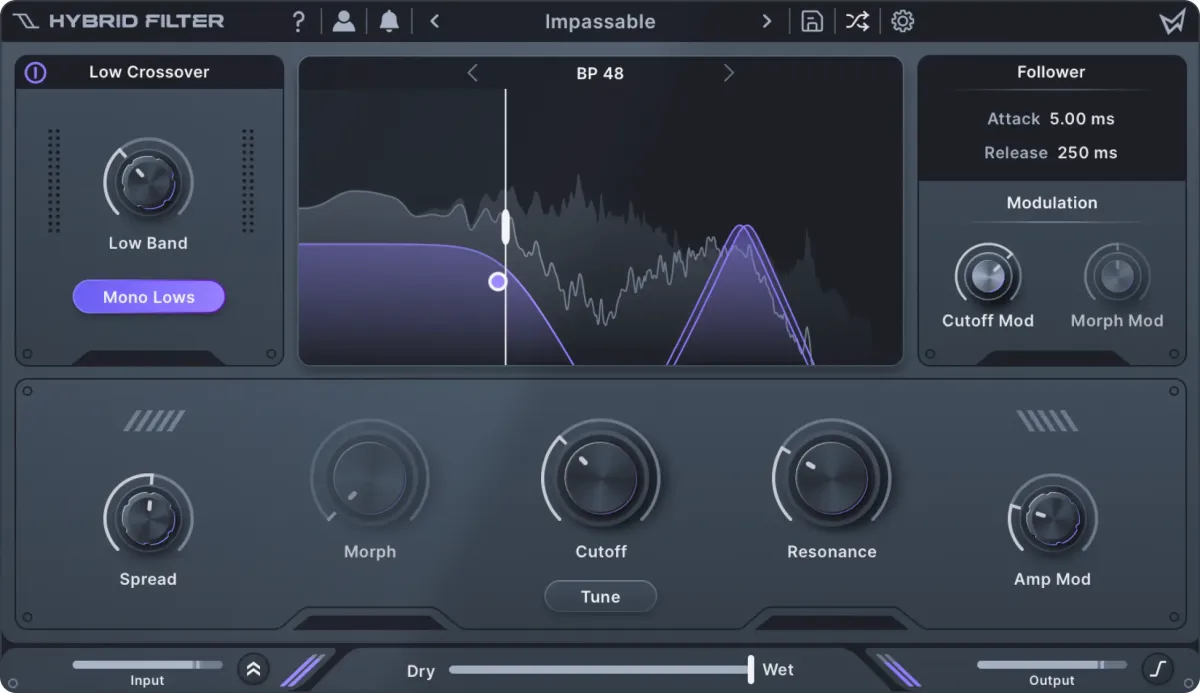Click the Follower panel heading
This screenshot has height=693, width=1200.
(1051, 72)
